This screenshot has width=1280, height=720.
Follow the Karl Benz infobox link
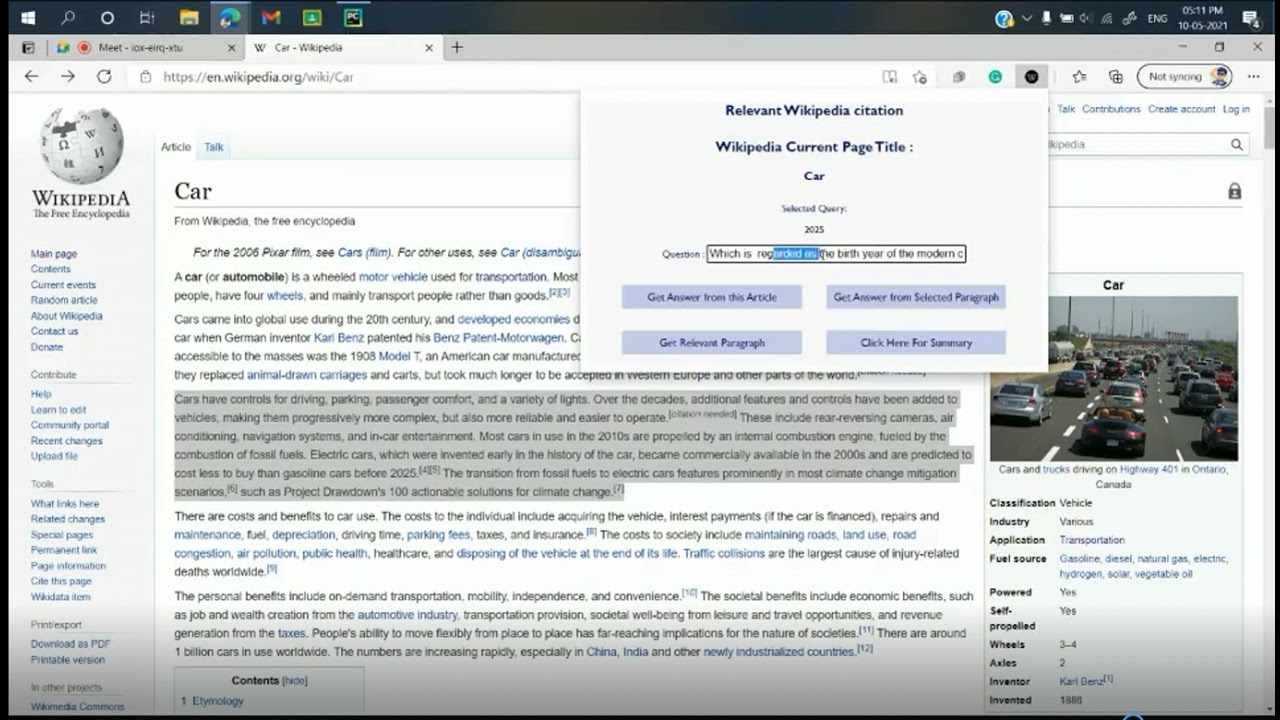coord(1082,681)
